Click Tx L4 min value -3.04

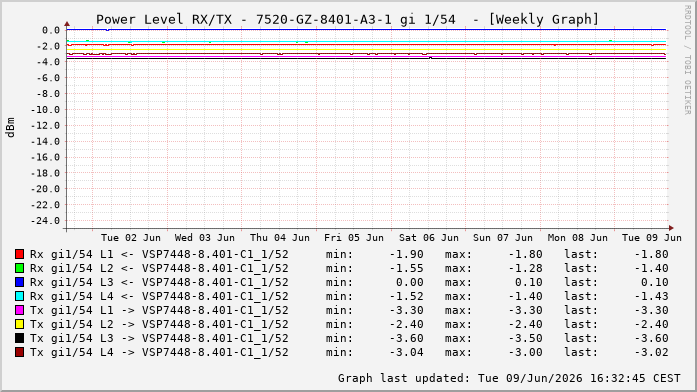[x=407, y=352]
